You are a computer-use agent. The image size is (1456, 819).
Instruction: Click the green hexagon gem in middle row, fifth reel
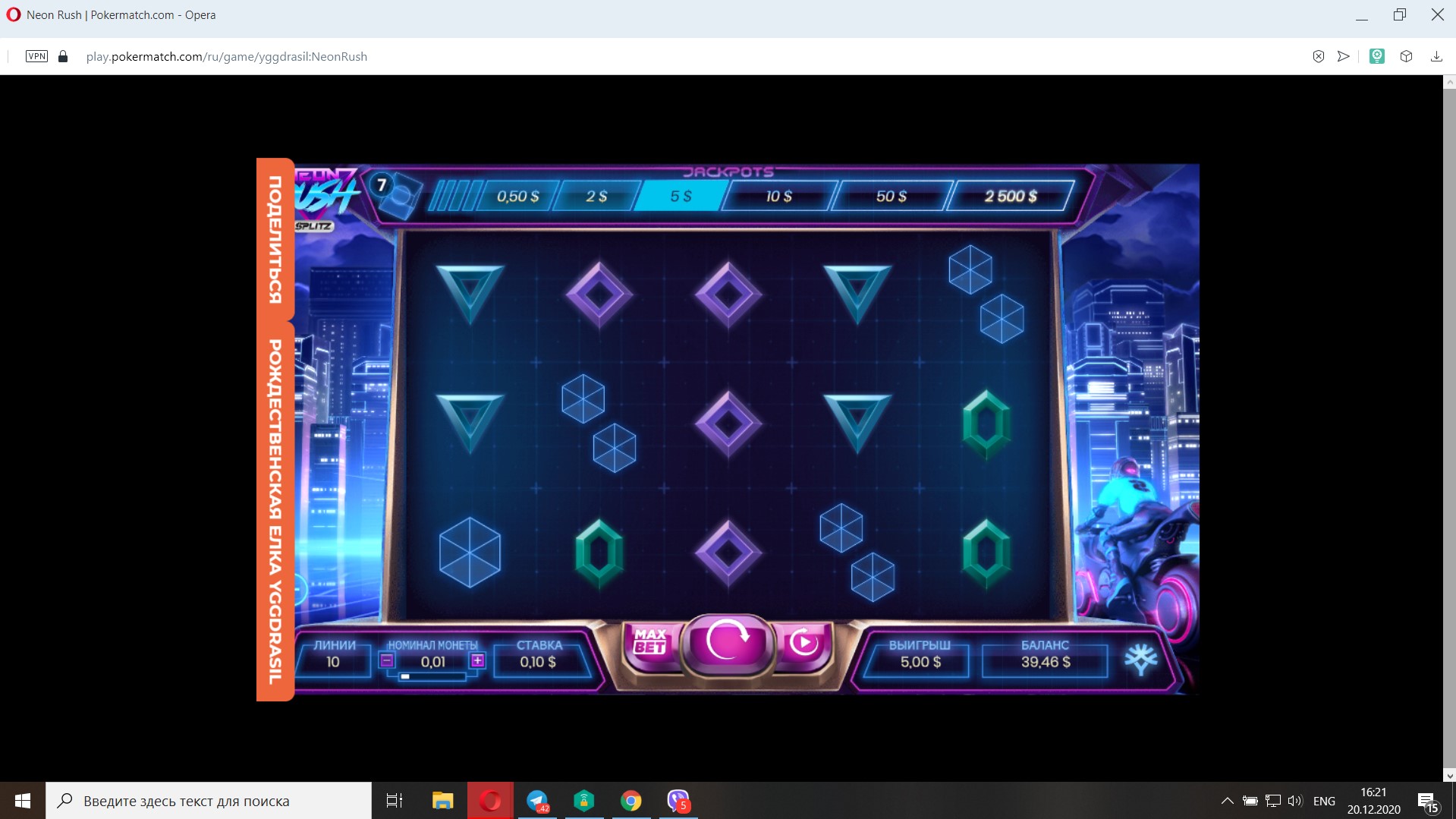(x=986, y=424)
